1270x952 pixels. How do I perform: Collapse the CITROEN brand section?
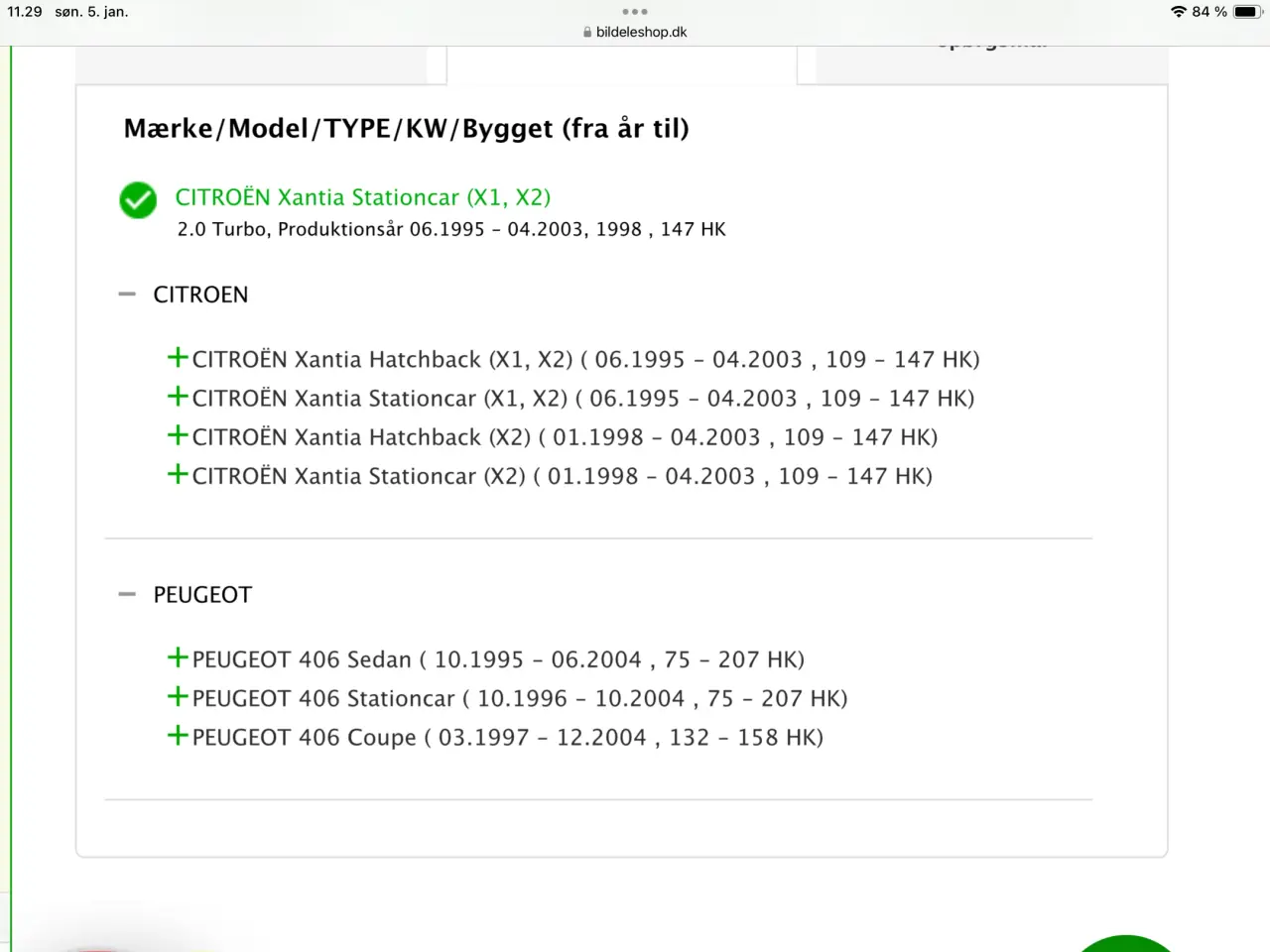click(x=127, y=295)
